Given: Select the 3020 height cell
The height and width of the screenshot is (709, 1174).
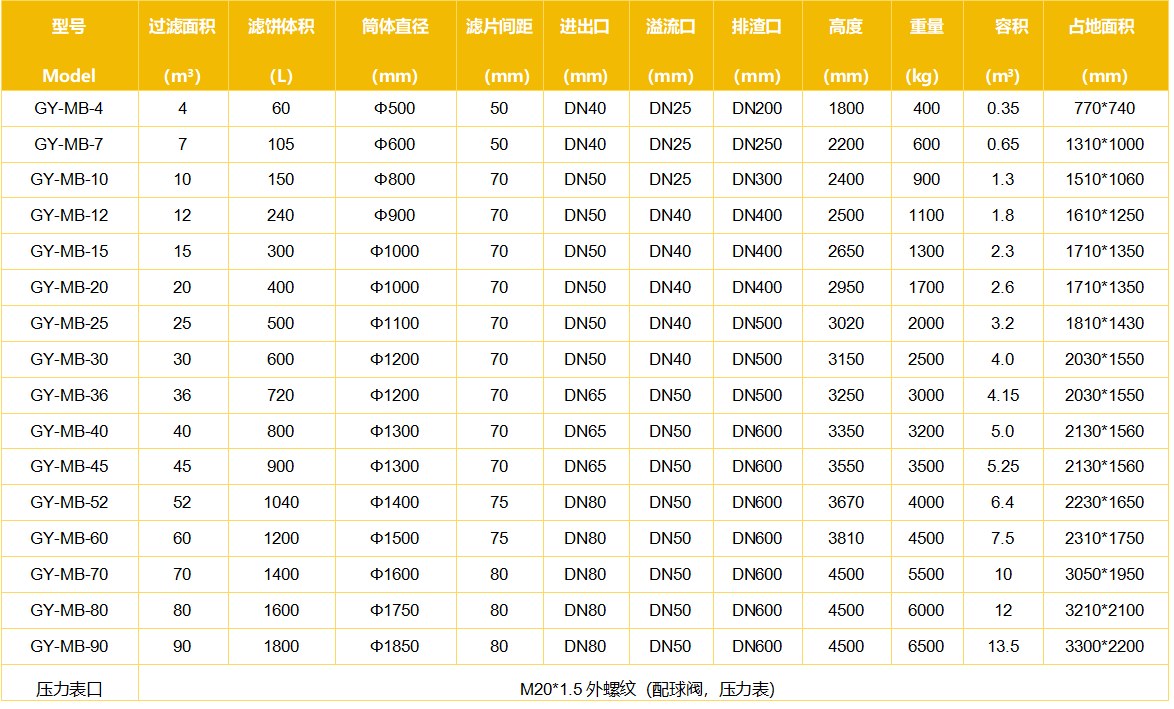Looking at the screenshot, I should [846, 323].
